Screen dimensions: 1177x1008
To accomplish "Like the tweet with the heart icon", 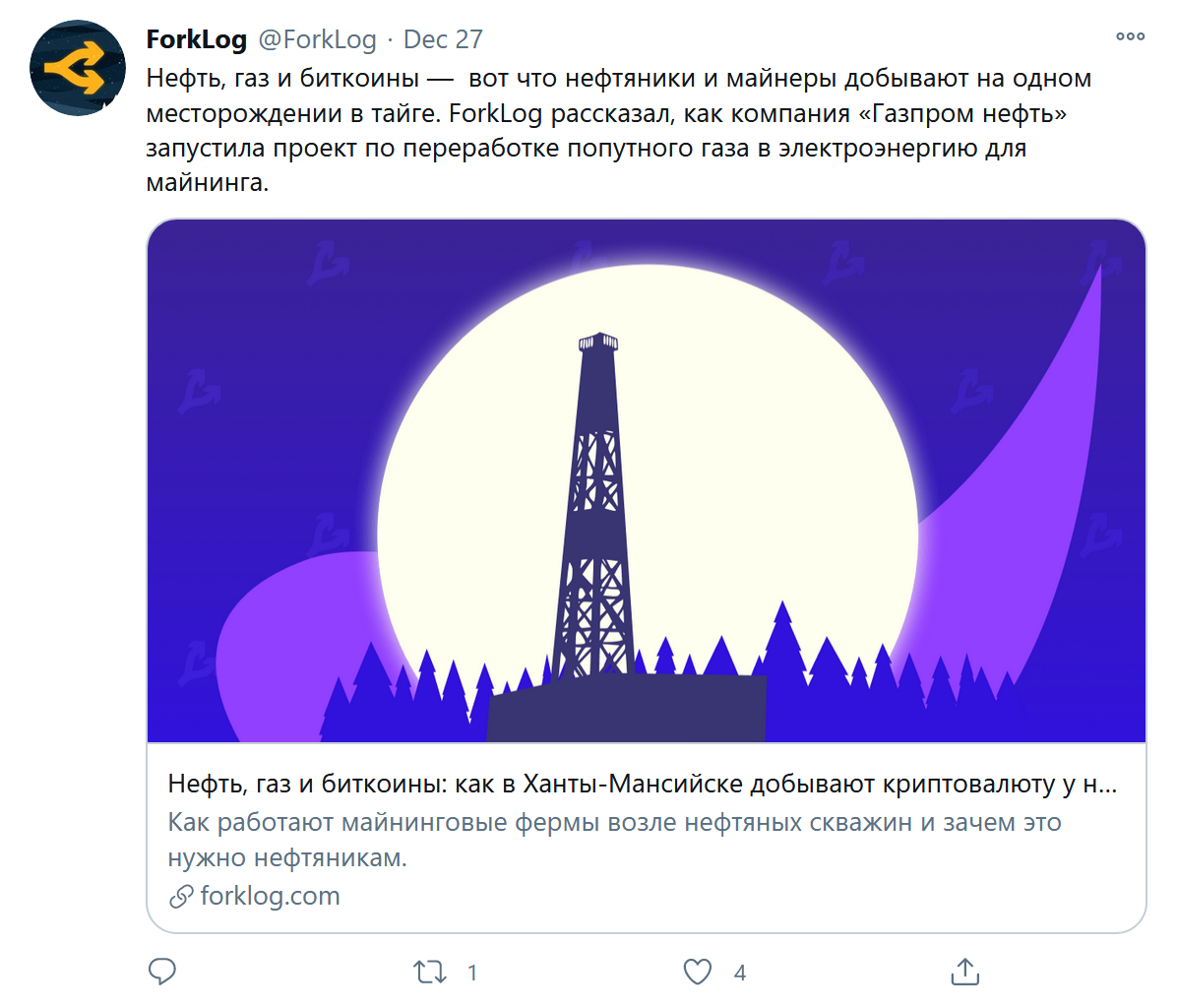I will coord(697,972).
